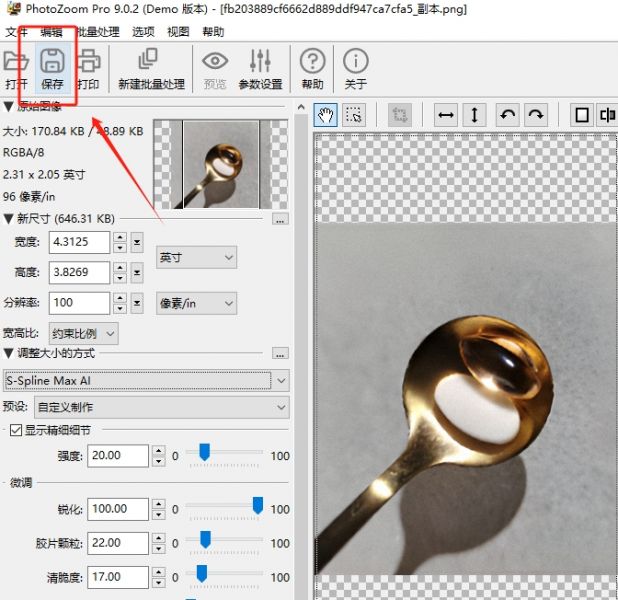
Task: Open the preset dropdown 自定义制作
Action: tap(162, 407)
